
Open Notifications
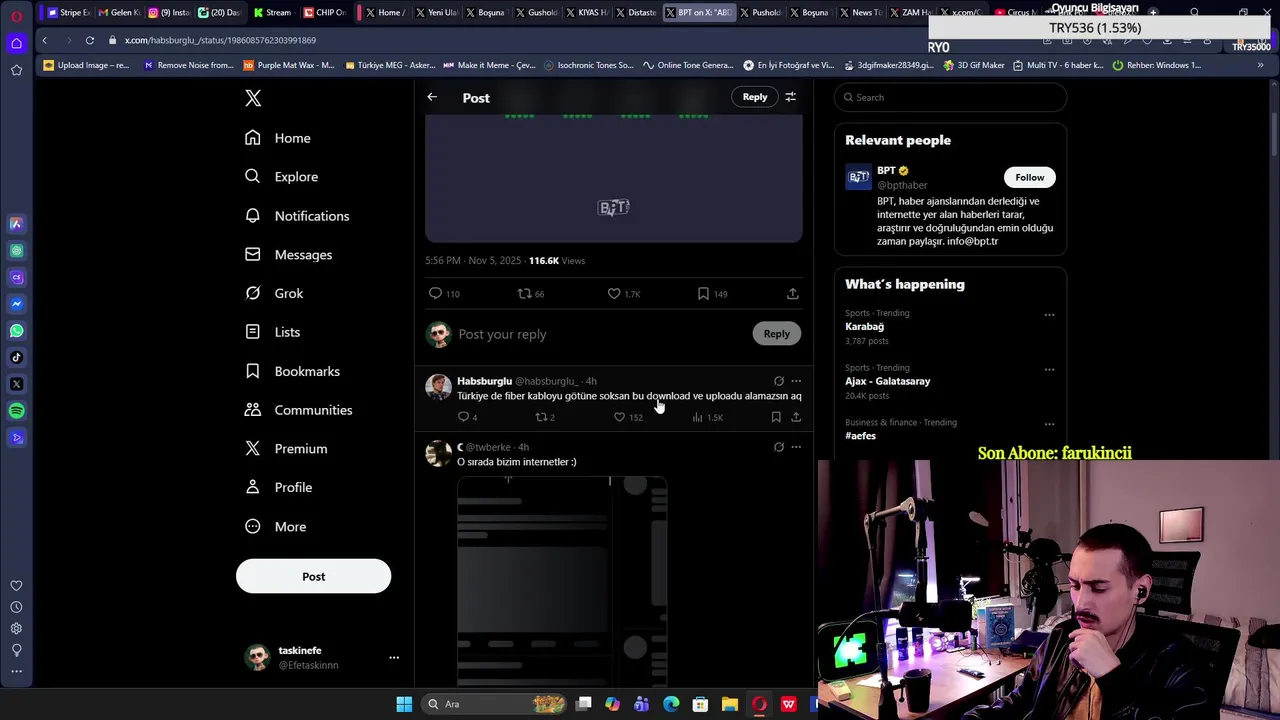298,216
